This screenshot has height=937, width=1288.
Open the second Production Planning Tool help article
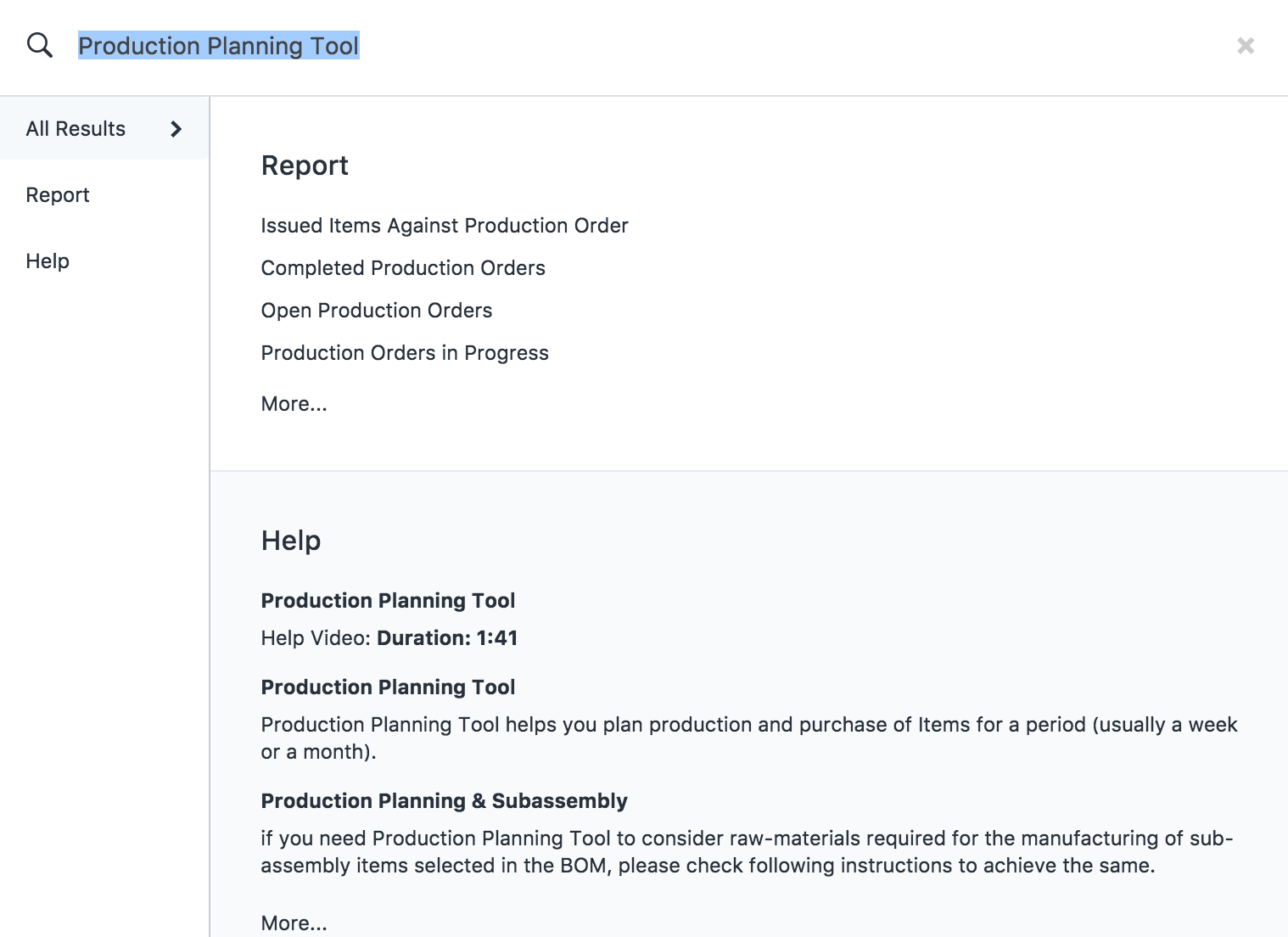tap(388, 687)
